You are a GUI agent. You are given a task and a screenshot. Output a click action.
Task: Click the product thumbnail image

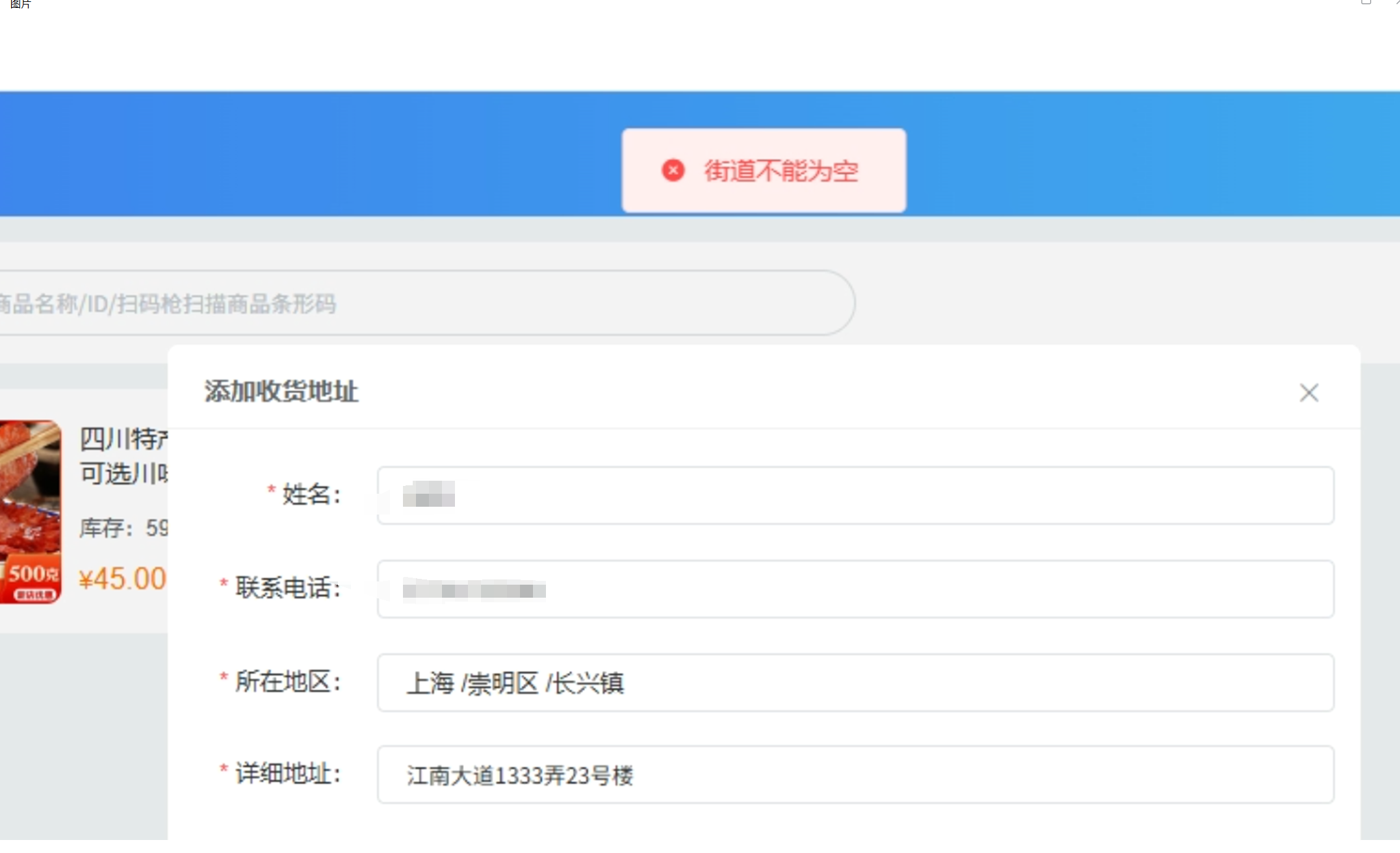pyautogui.click(x=29, y=494)
